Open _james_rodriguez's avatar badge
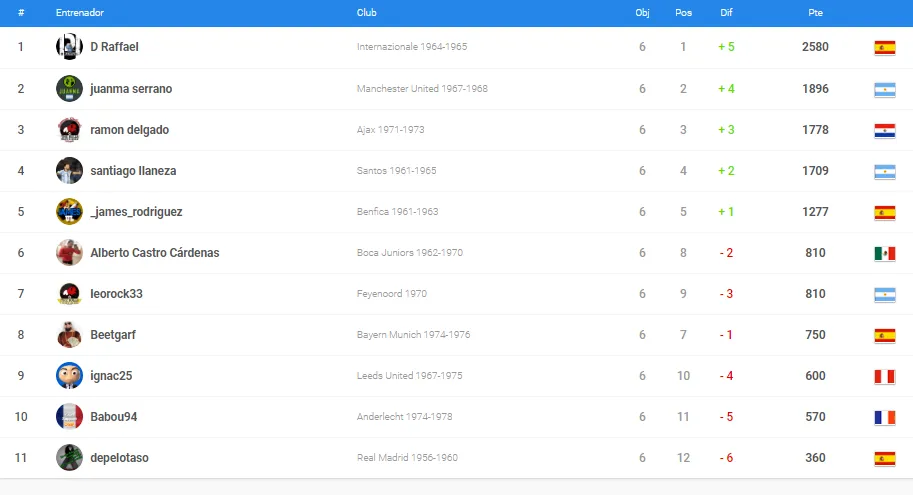Viewport: 913px width, 495px height. [69, 211]
